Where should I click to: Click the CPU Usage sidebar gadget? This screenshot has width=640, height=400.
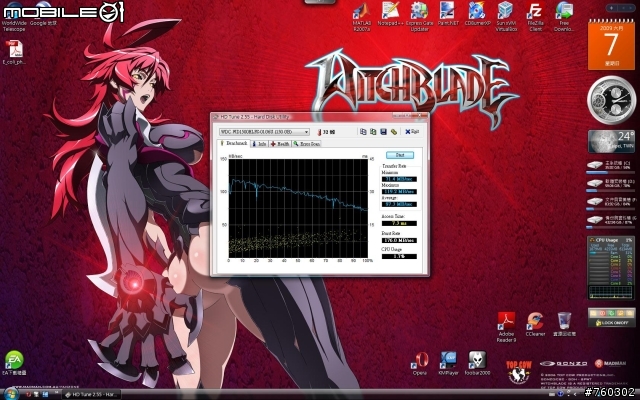tap(611, 268)
